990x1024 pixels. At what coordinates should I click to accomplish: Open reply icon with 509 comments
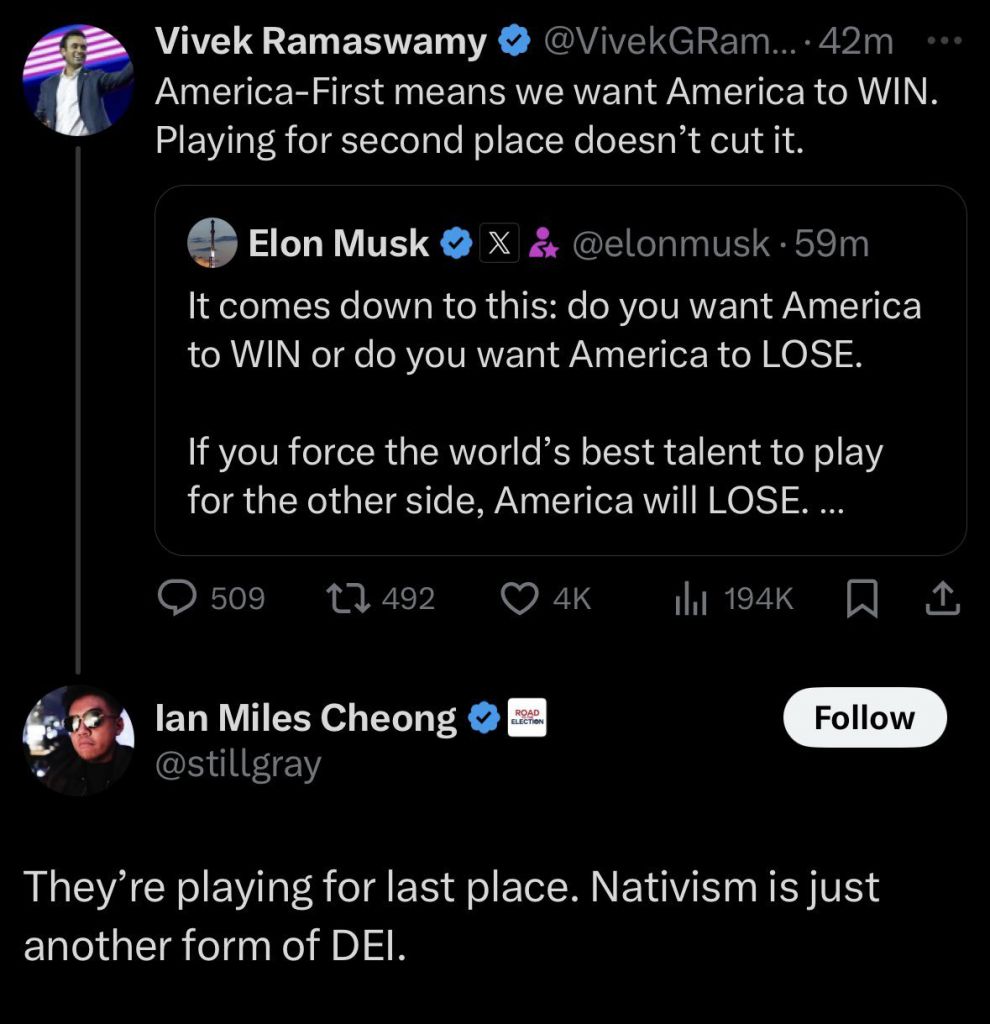click(179, 598)
